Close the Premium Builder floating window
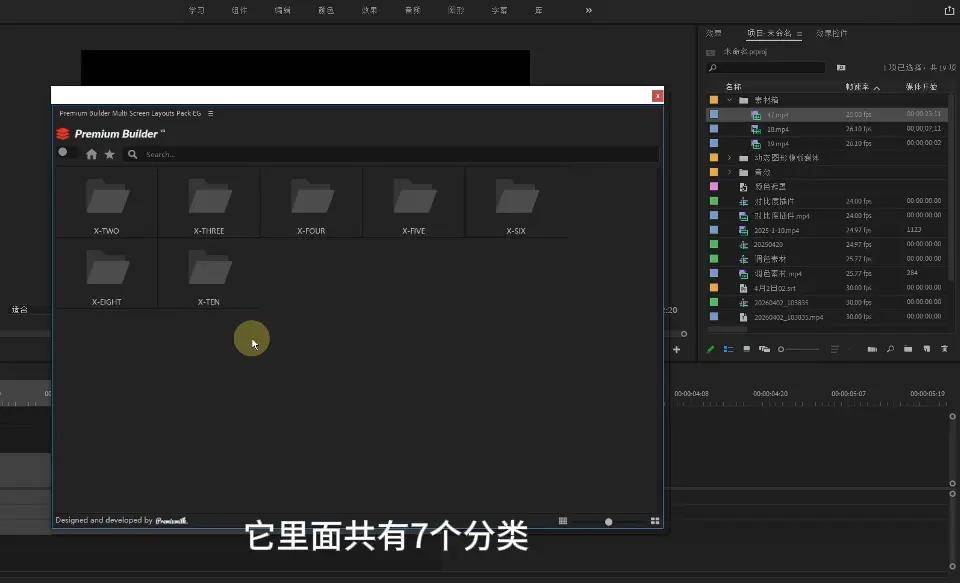 (658, 96)
